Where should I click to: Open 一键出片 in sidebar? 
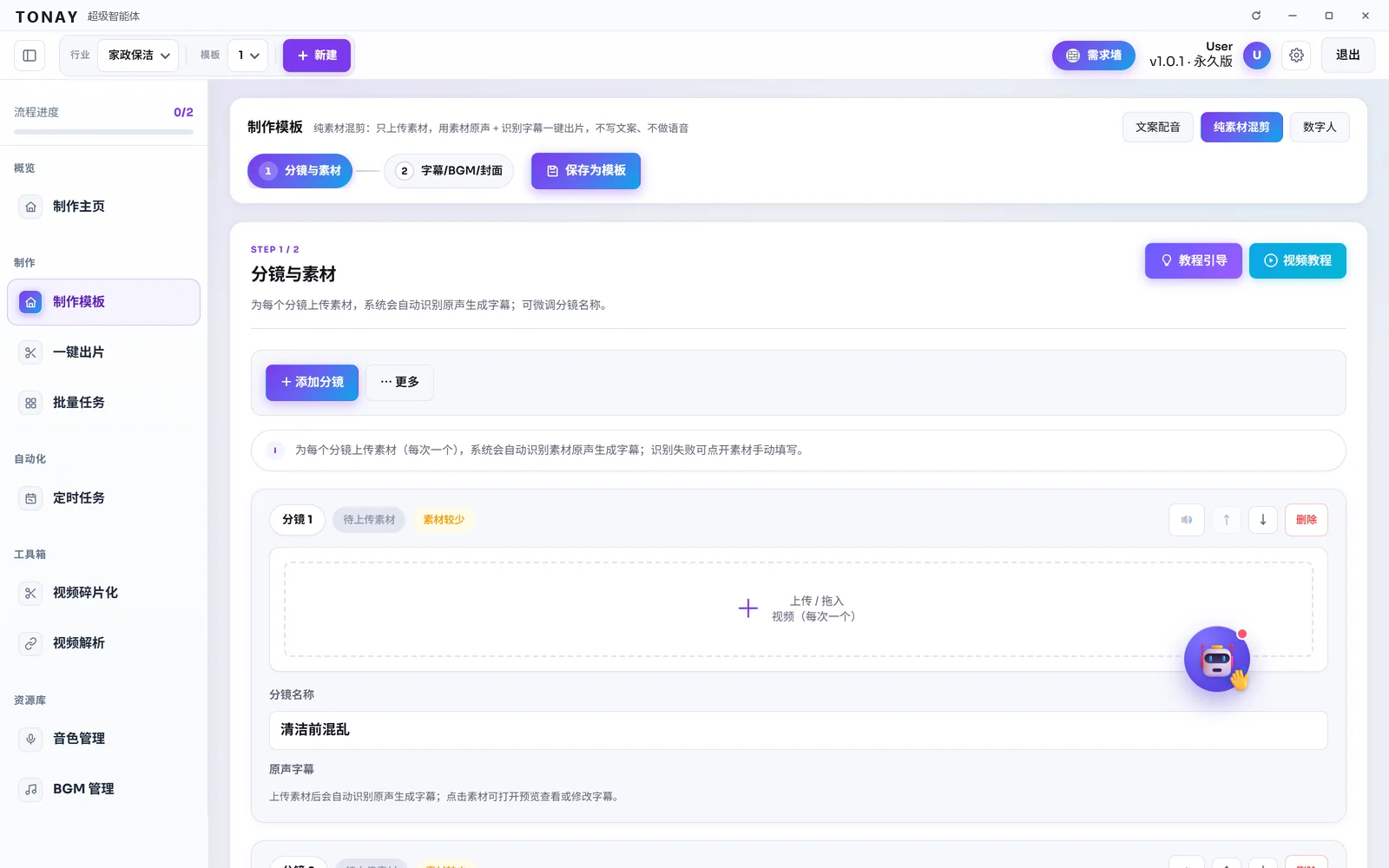tap(103, 352)
